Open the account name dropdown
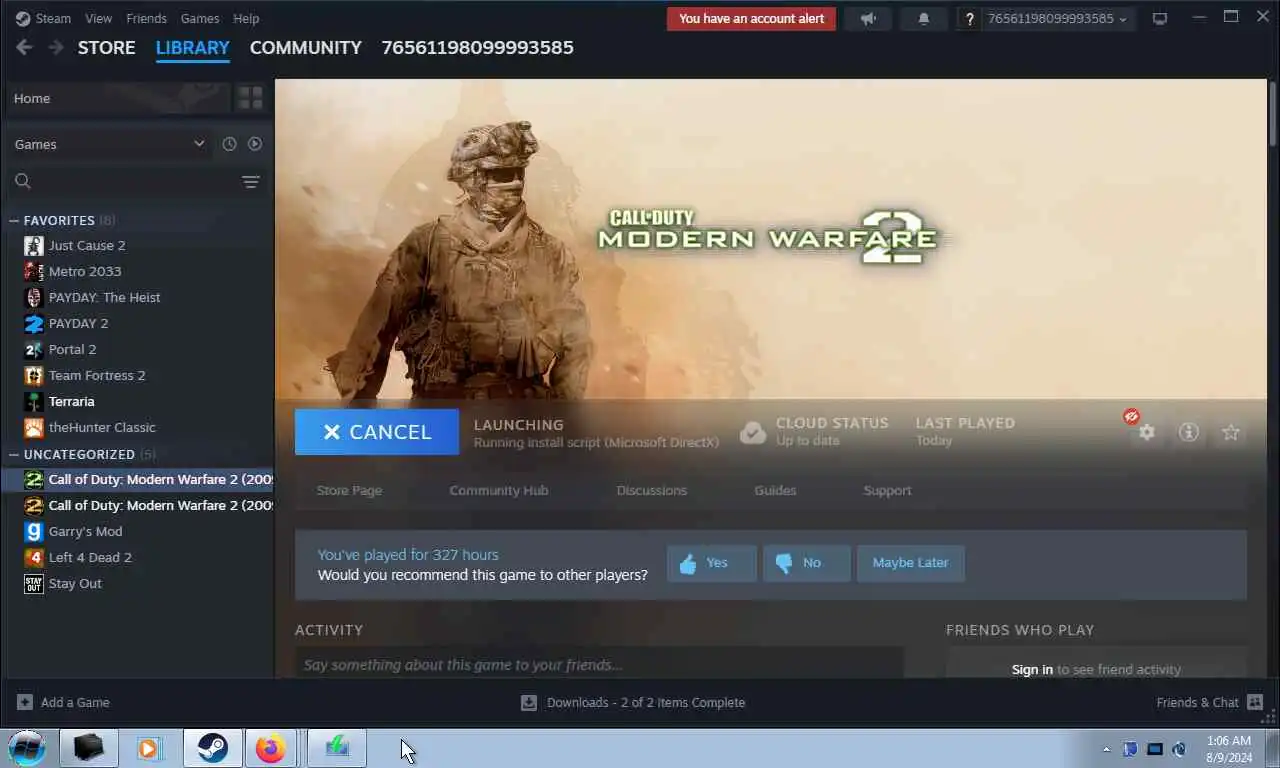This screenshot has height=768, width=1280. 1058,18
